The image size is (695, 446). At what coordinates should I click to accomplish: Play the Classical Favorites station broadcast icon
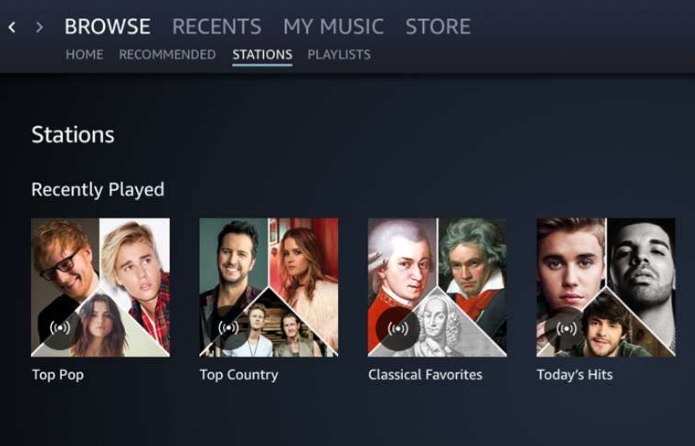click(398, 329)
